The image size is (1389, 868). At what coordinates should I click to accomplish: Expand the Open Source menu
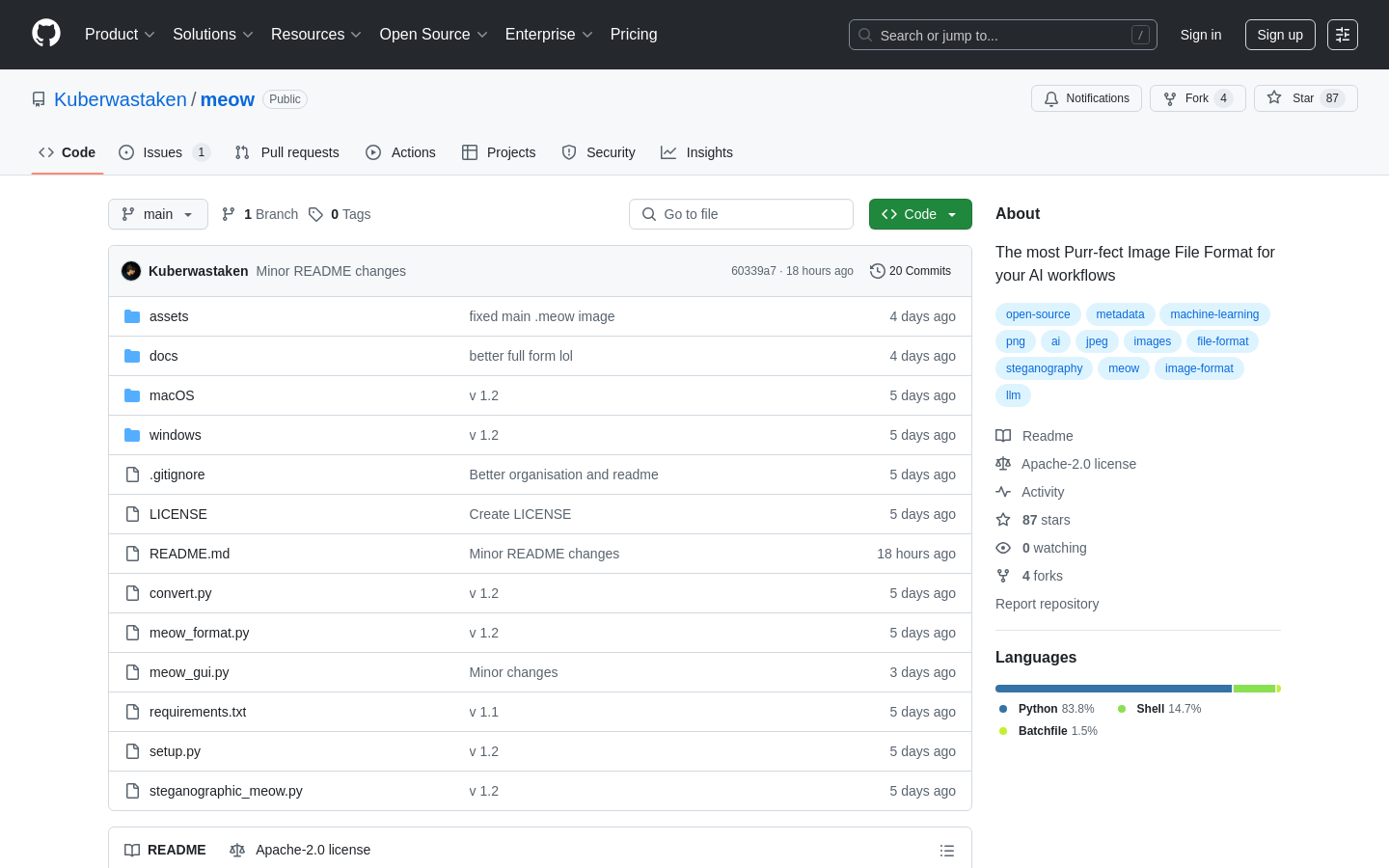(433, 35)
